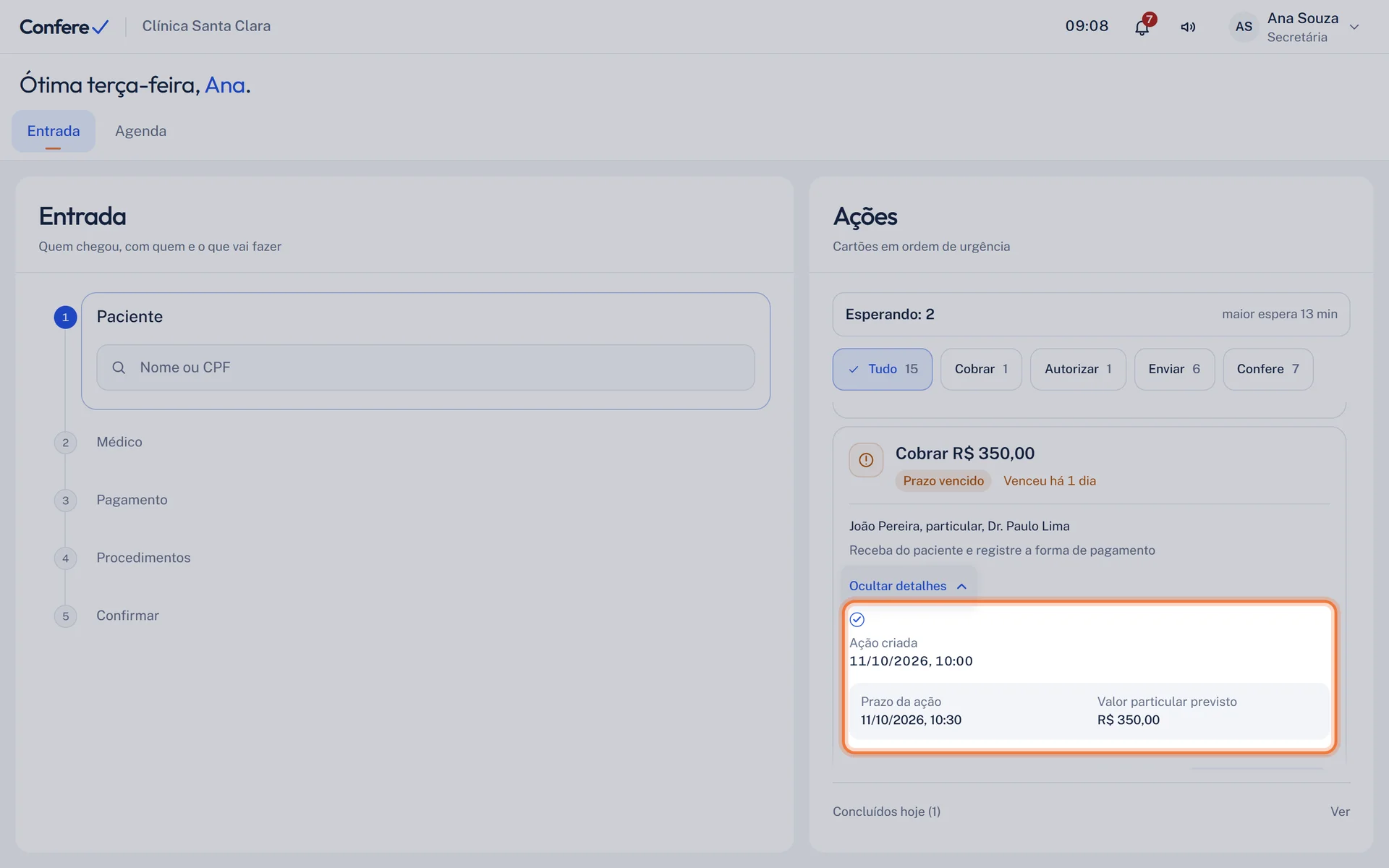Filter actions by Autorizar

1078,369
